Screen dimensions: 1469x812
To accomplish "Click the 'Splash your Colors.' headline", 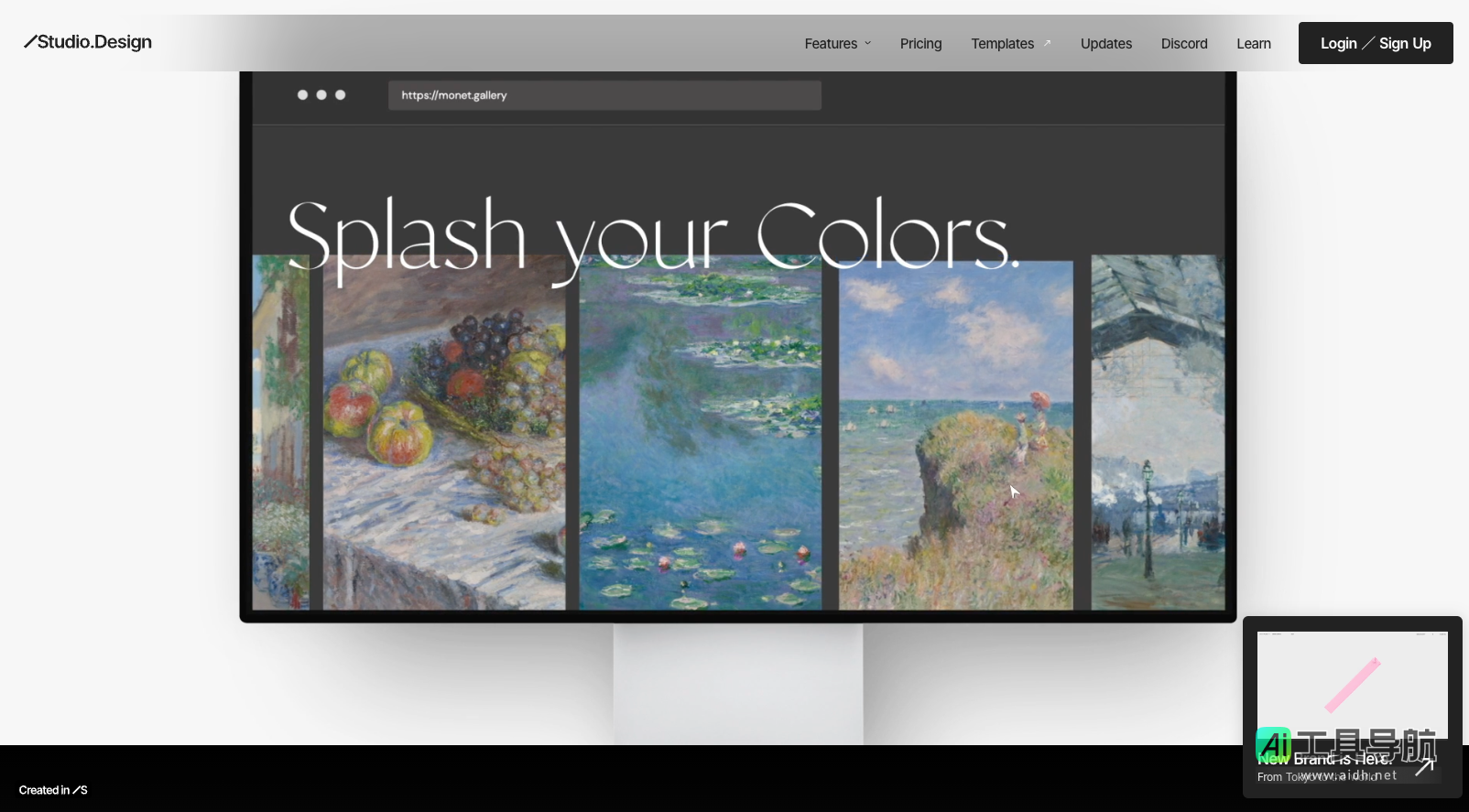I will pos(652,235).
